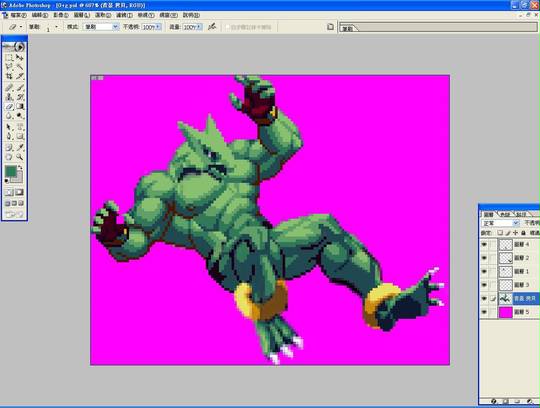
Task: Open the Image menu
Action: pos(61,15)
